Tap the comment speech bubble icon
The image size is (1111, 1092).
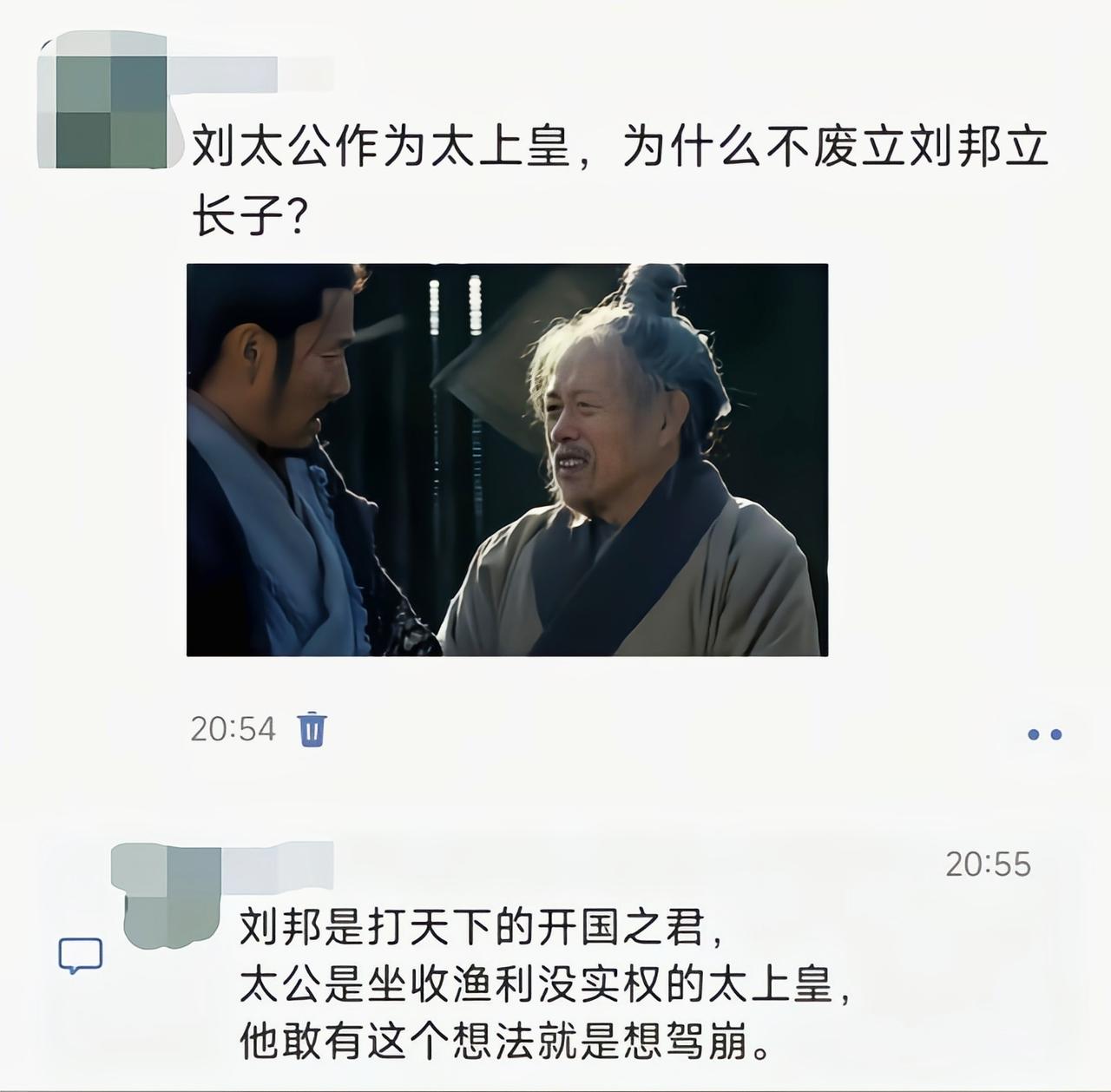(x=81, y=956)
